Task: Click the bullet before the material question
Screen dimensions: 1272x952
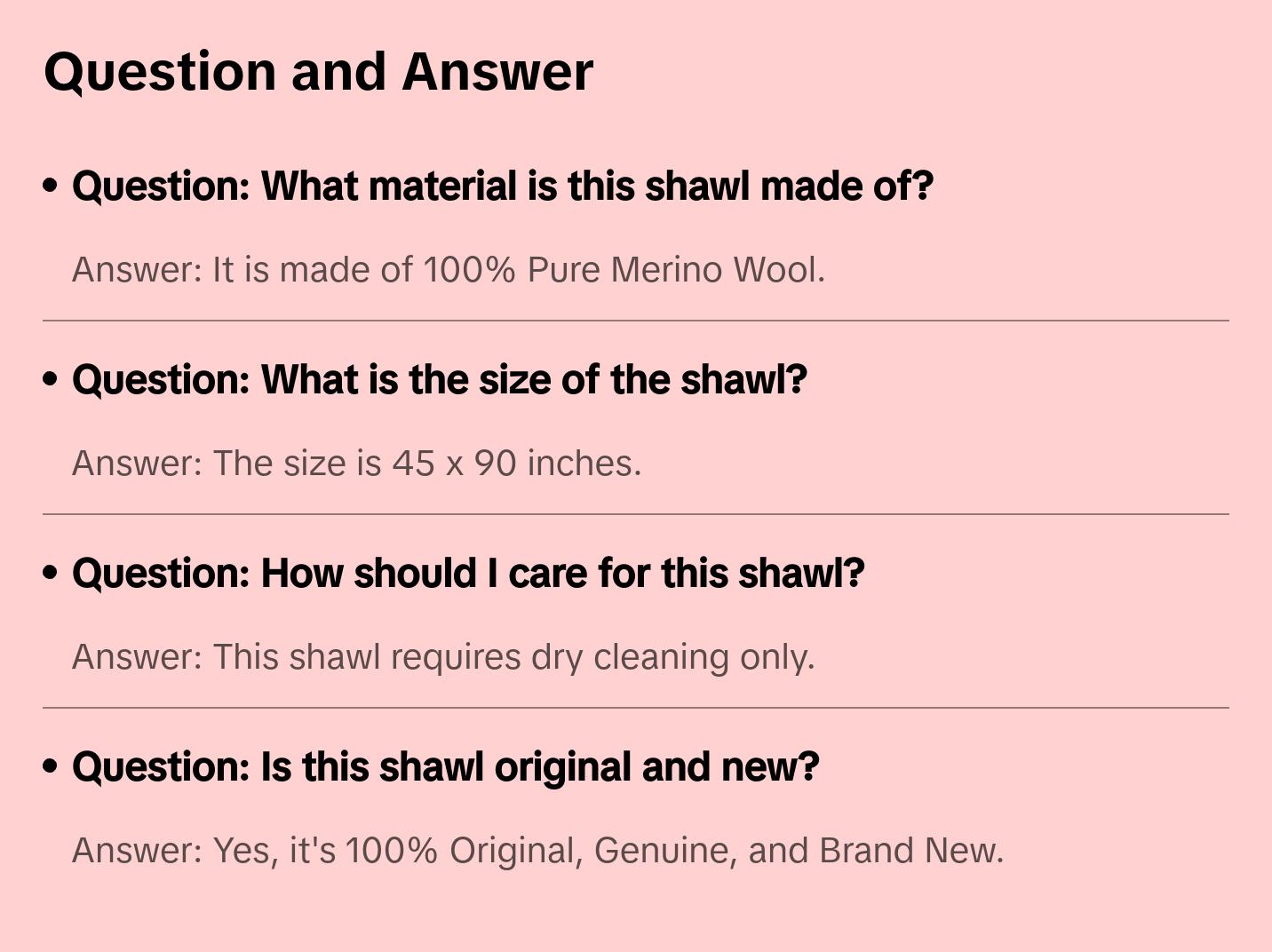Action: (x=51, y=186)
